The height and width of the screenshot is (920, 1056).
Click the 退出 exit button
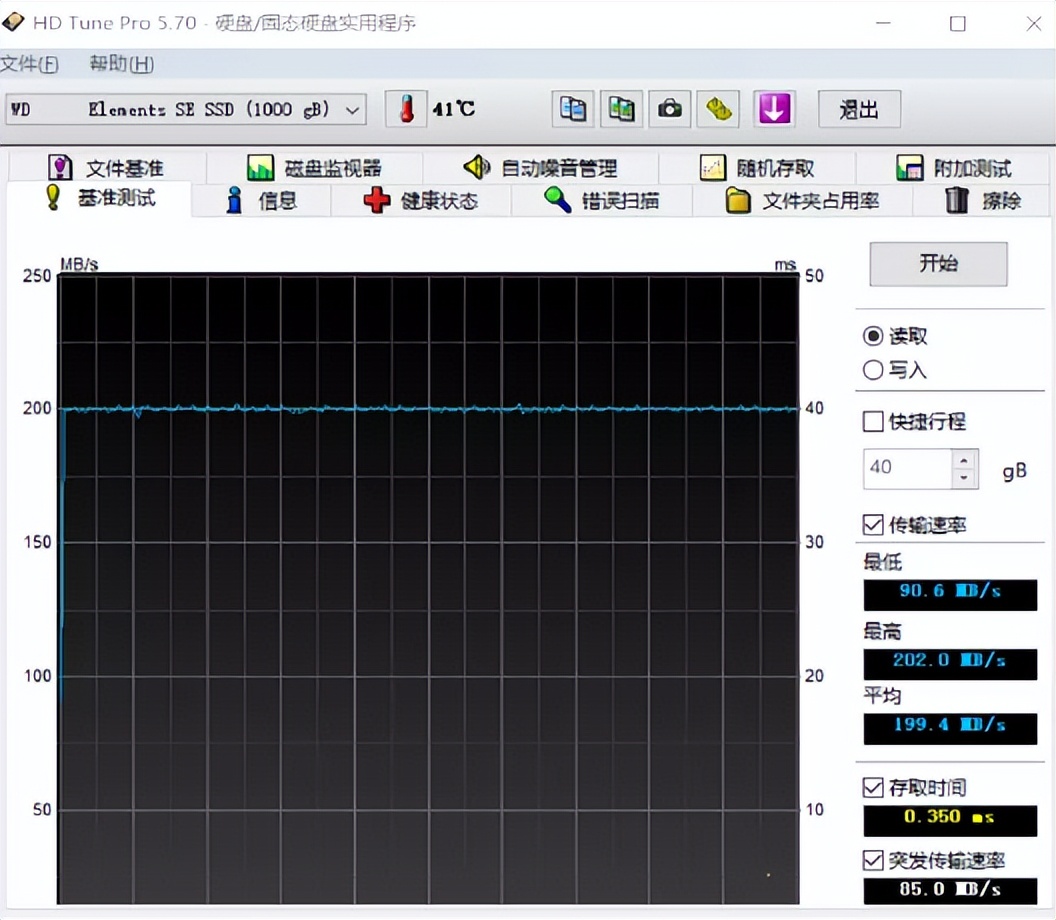pyautogui.click(x=858, y=109)
